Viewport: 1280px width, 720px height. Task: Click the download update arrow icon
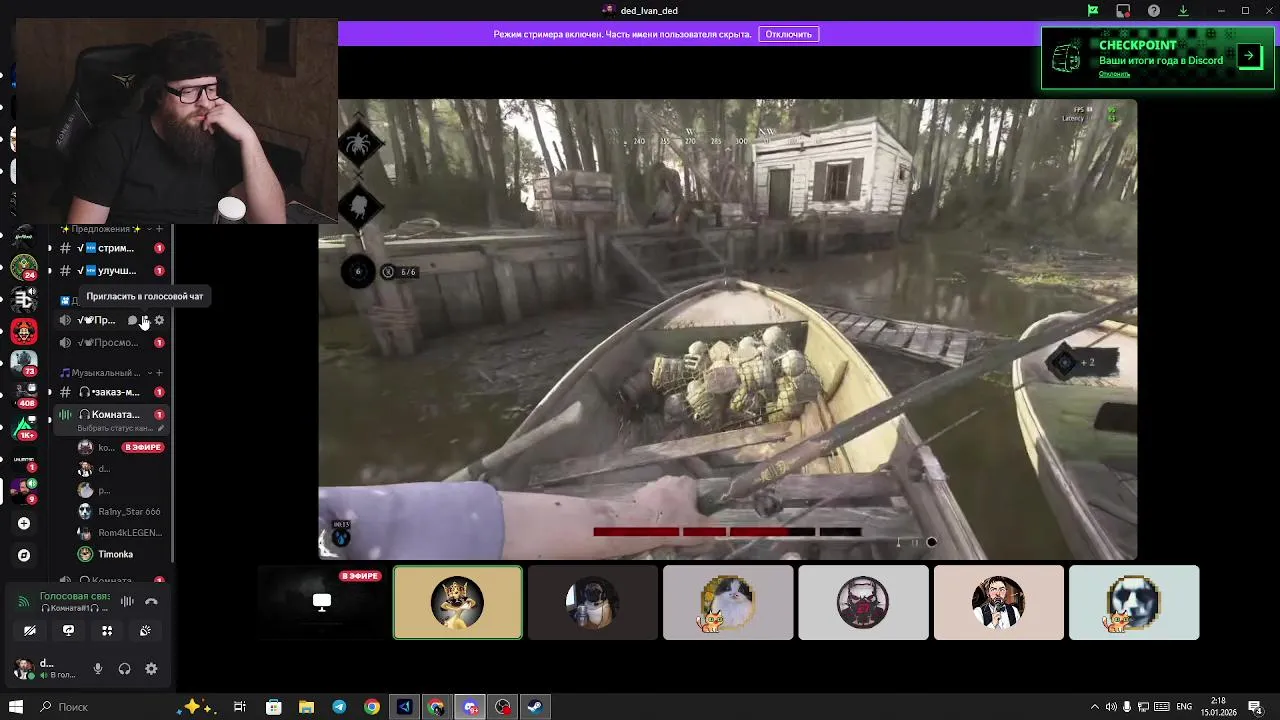[1183, 11]
